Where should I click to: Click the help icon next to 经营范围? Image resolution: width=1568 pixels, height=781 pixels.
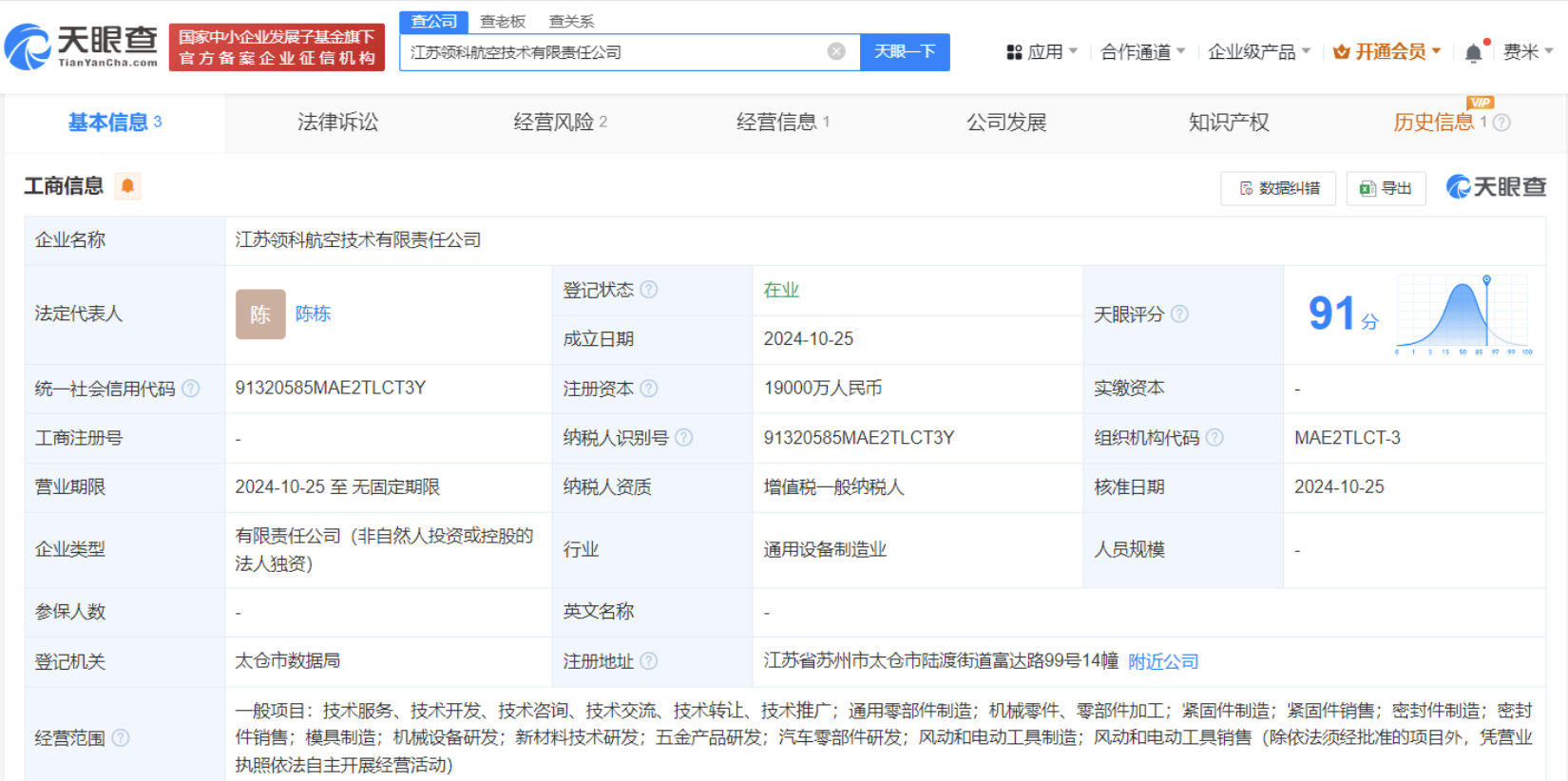(121, 738)
